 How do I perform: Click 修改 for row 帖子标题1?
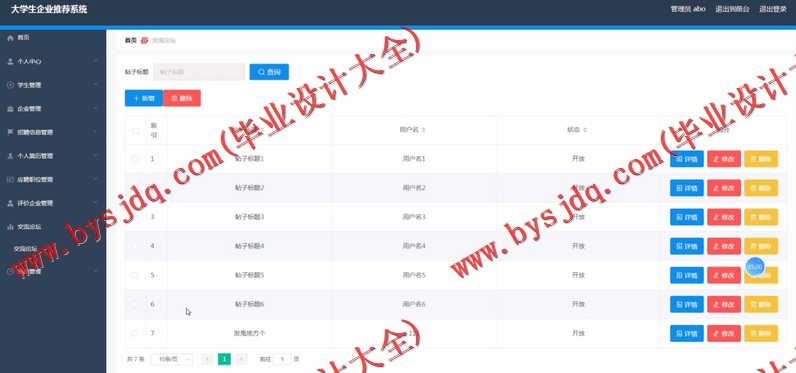coord(724,159)
